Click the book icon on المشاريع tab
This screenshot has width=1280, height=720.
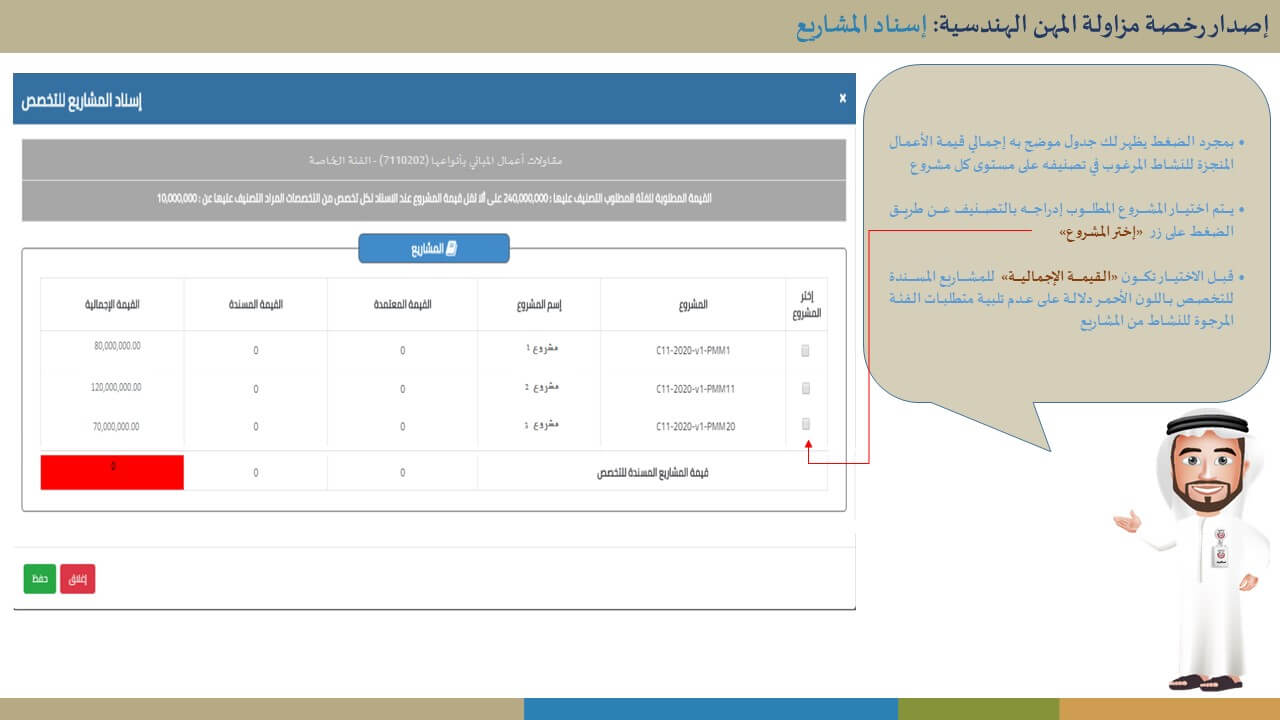(x=451, y=249)
